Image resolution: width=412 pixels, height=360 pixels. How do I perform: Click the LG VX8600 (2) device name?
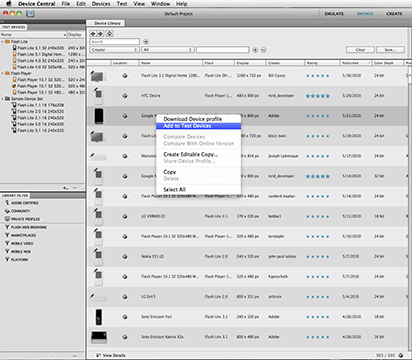[153, 216]
